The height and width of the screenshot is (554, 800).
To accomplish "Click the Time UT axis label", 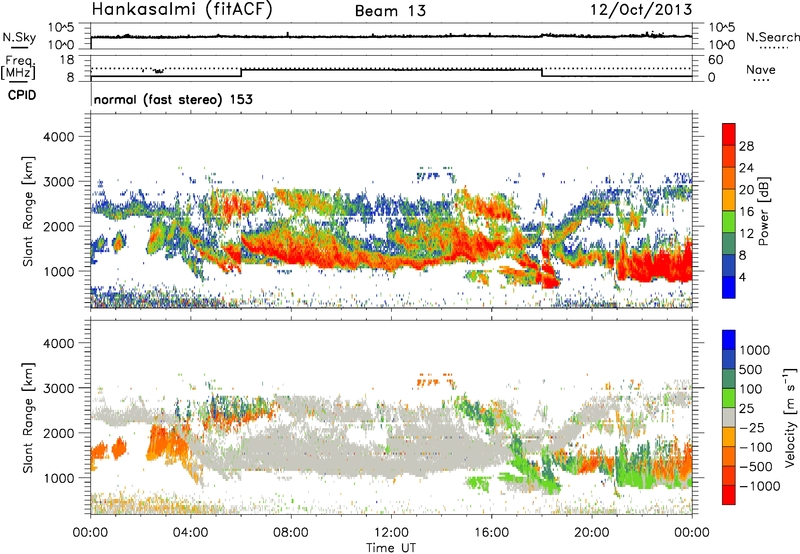I will coord(391,547).
